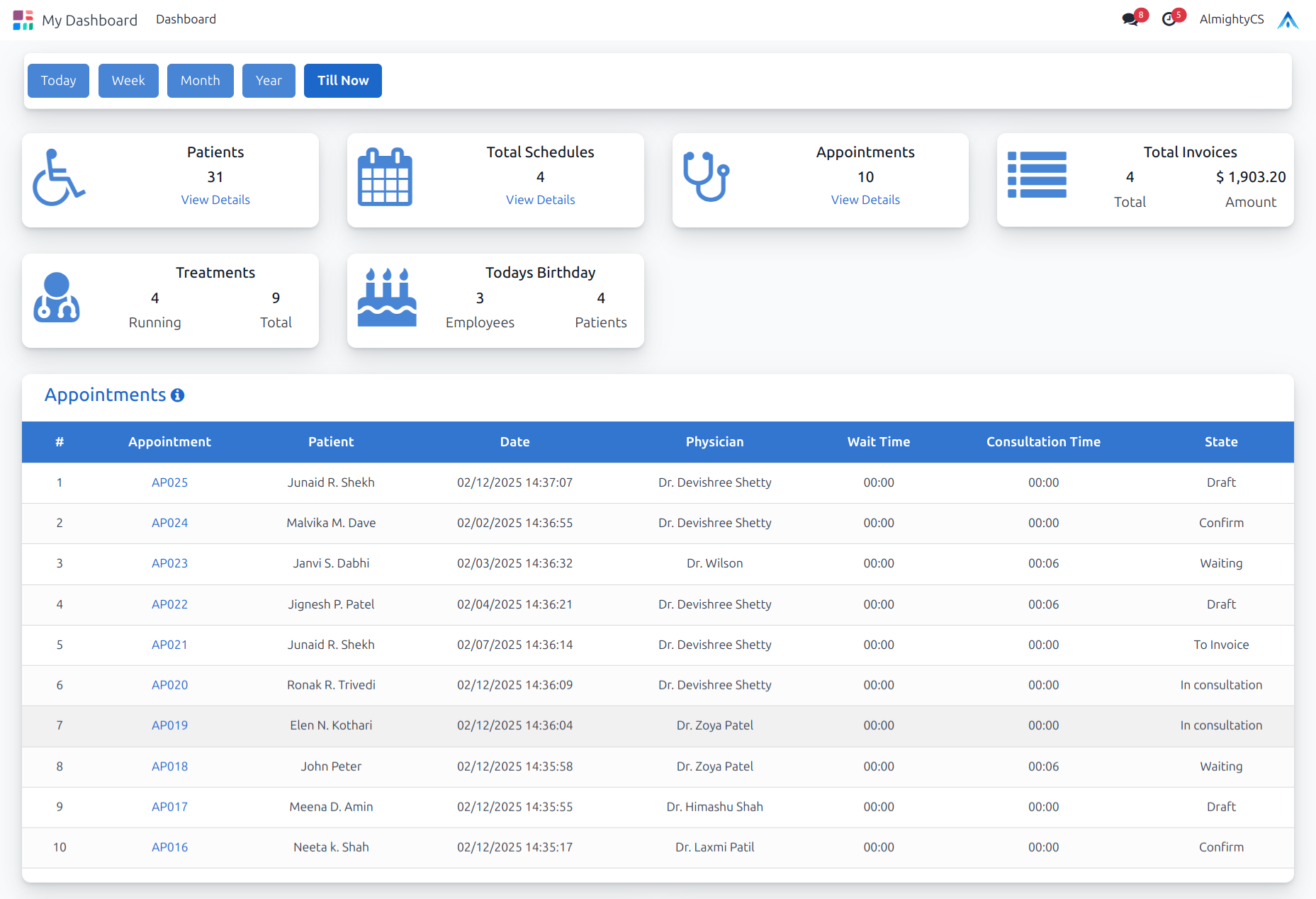Viewport: 1316px width, 899px height.
Task: Click the State column header
Action: [1220, 442]
